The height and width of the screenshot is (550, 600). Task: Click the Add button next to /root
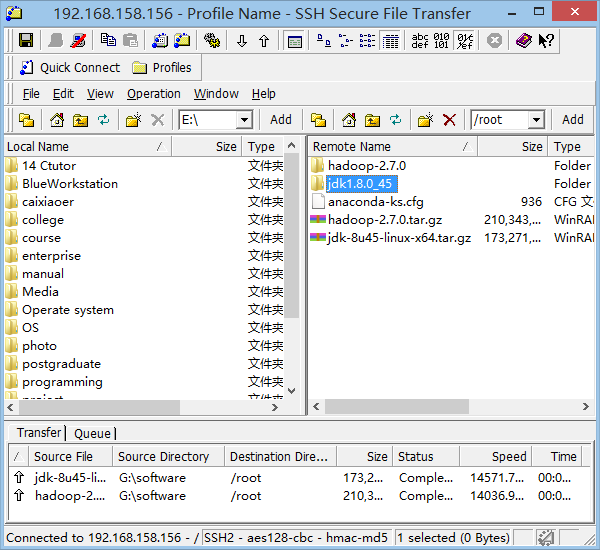(x=573, y=120)
